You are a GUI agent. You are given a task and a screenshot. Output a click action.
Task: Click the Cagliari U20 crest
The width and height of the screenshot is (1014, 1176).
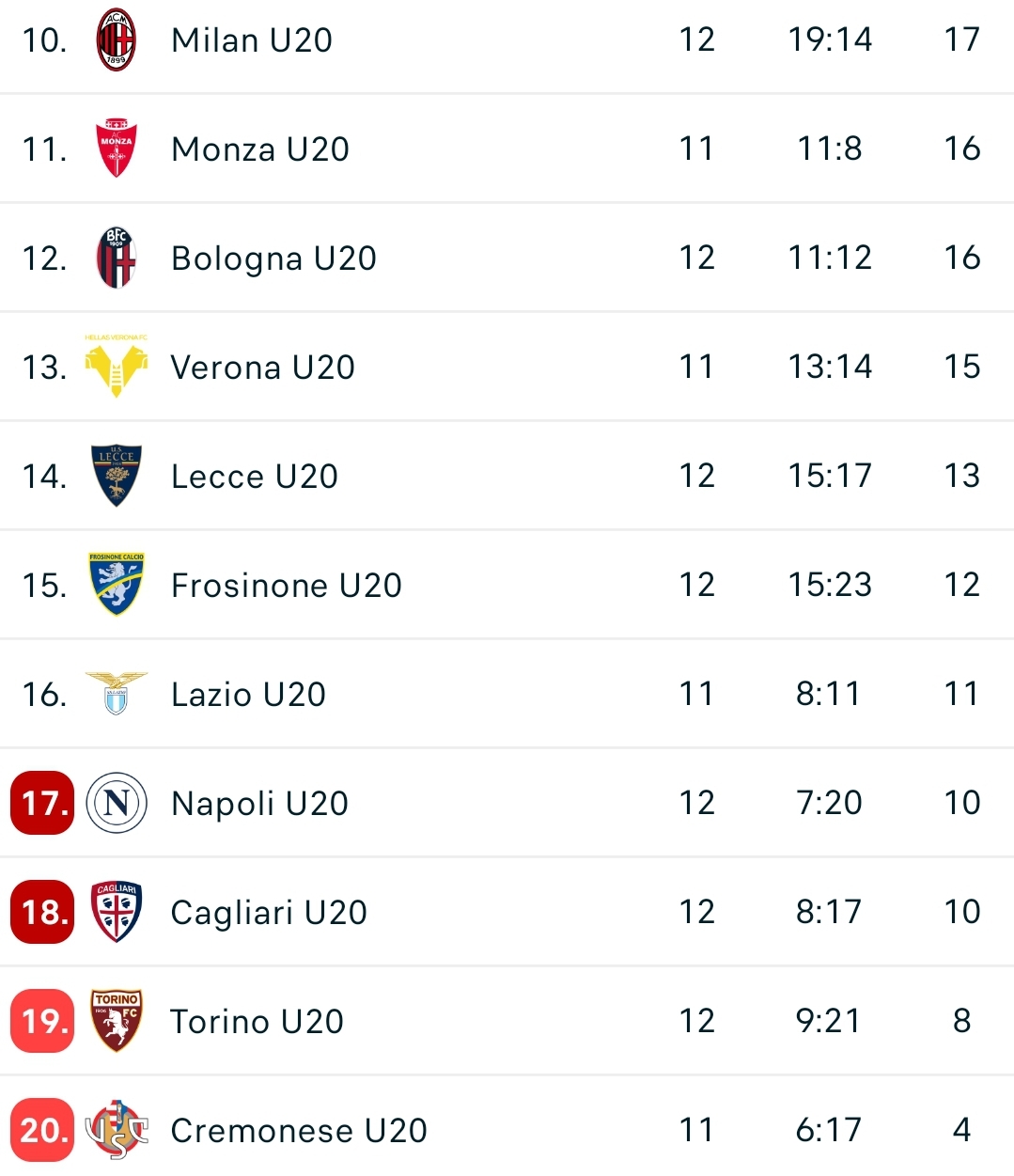pos(117,912)
